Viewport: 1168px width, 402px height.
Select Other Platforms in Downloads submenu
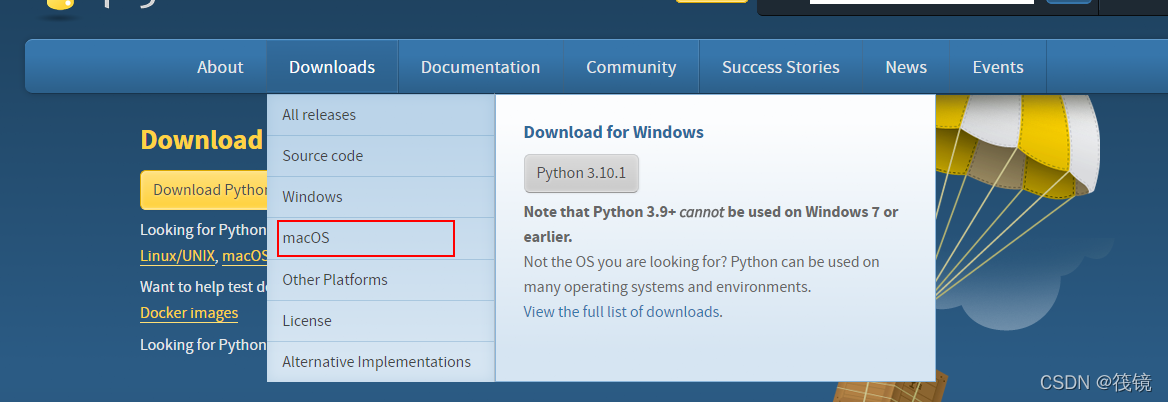(x=381, y=280)
